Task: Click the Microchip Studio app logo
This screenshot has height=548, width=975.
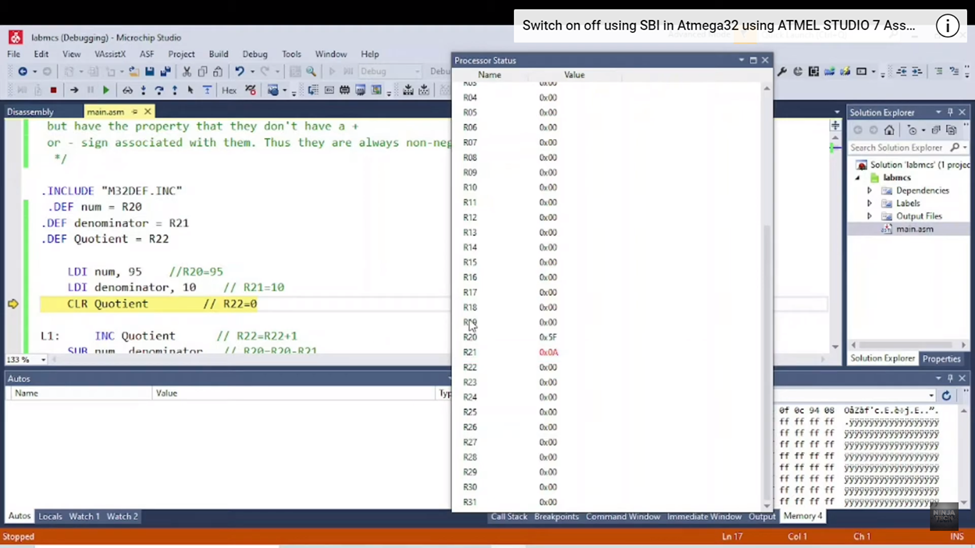Action: pos(16,37)
